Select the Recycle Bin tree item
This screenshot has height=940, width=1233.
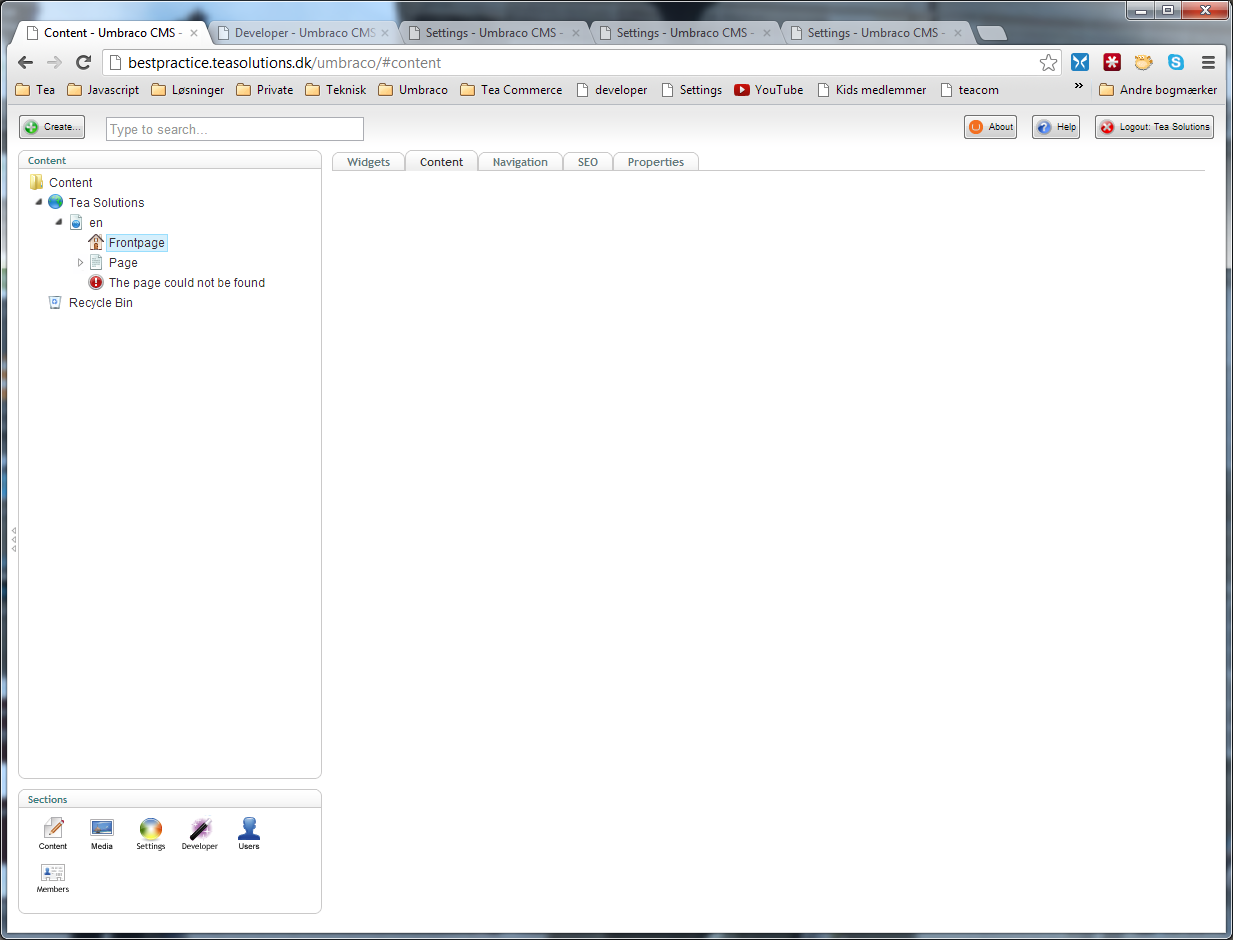click(x=101, y=303)
